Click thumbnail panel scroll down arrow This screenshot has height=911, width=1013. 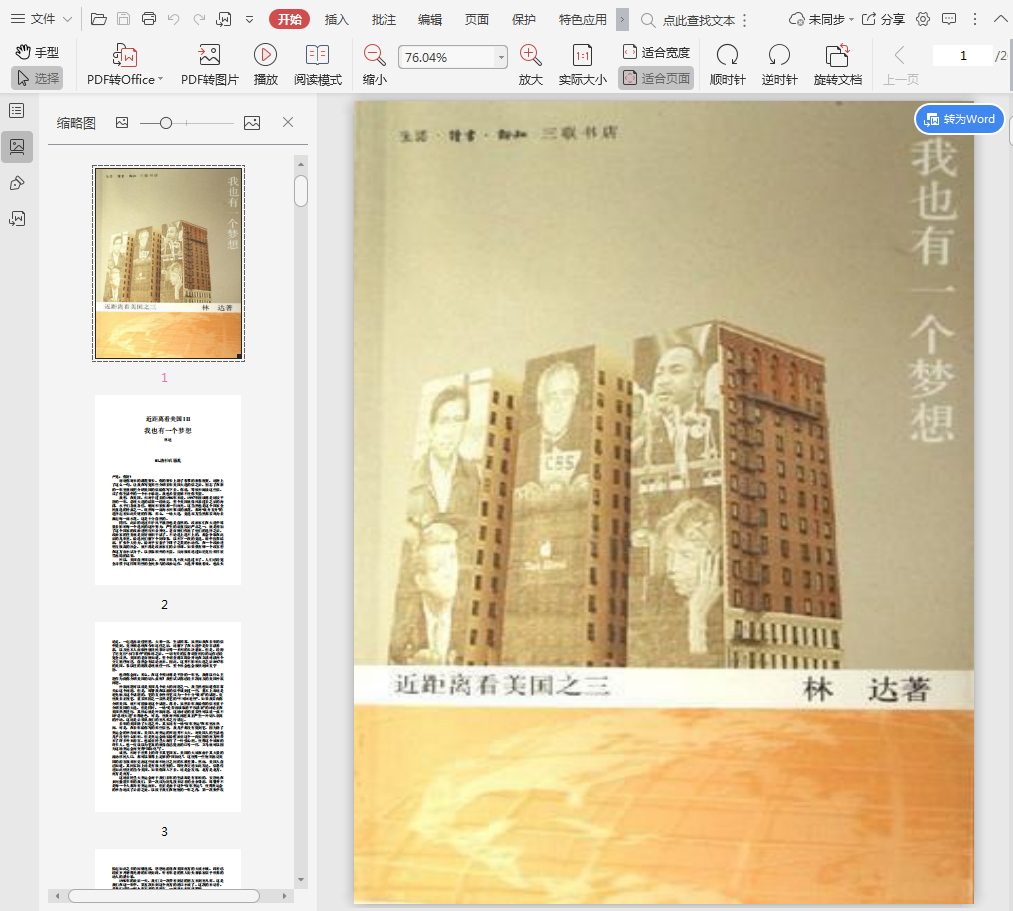(x=300, y=879)
